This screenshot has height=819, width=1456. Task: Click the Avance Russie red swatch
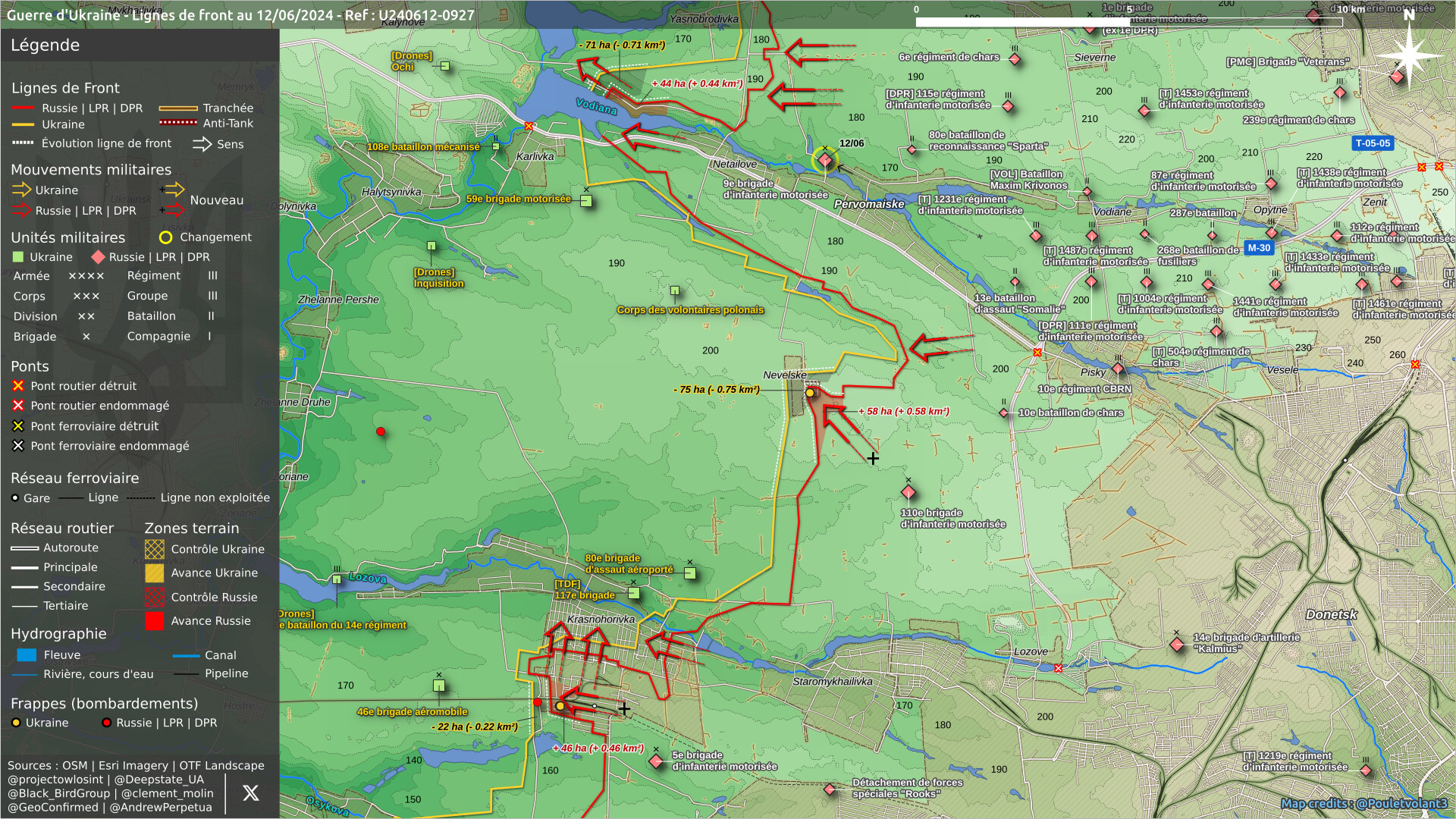[154, 621]
